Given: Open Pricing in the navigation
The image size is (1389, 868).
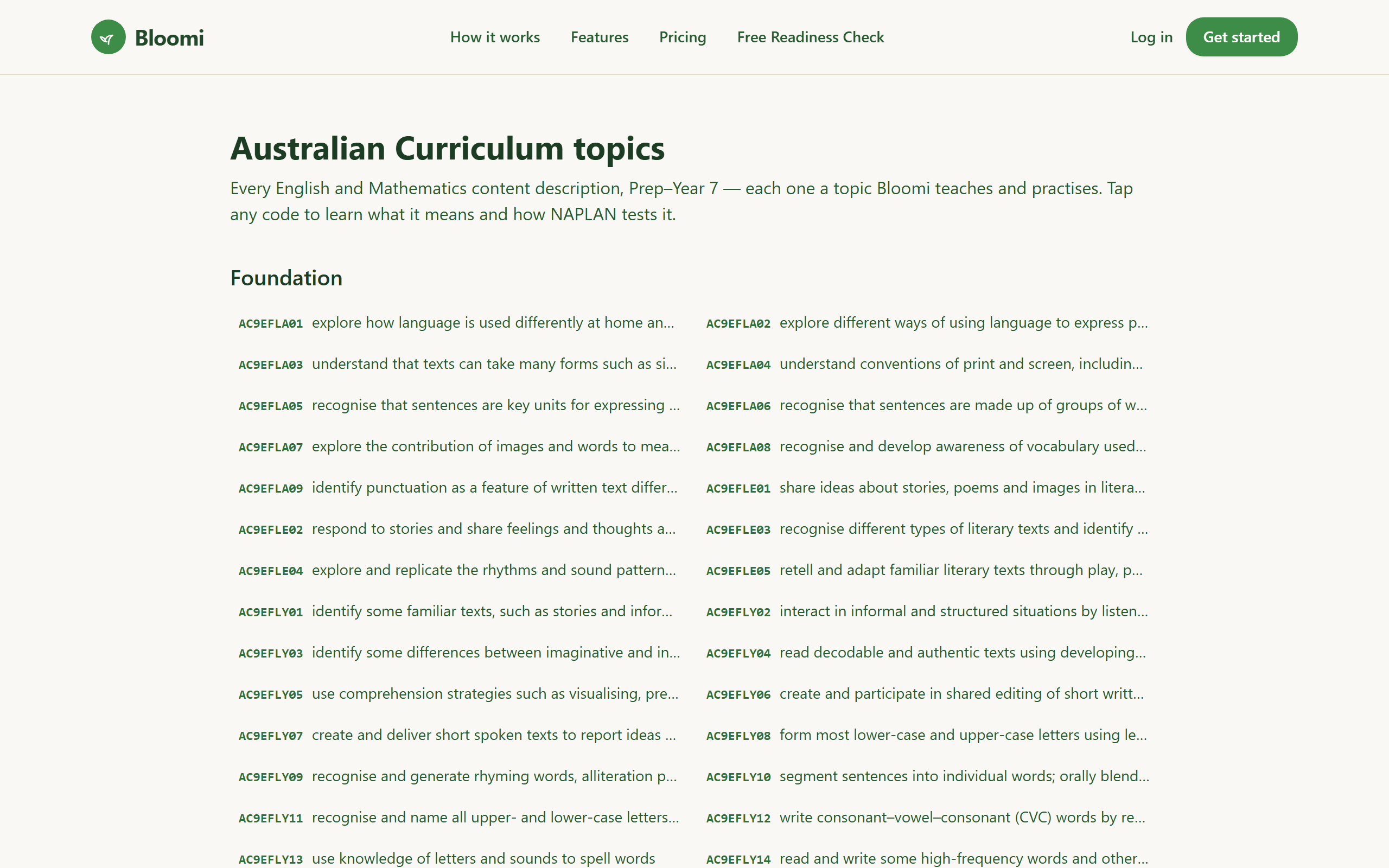Looking at the screenshot, I should (x=683, y=37).
